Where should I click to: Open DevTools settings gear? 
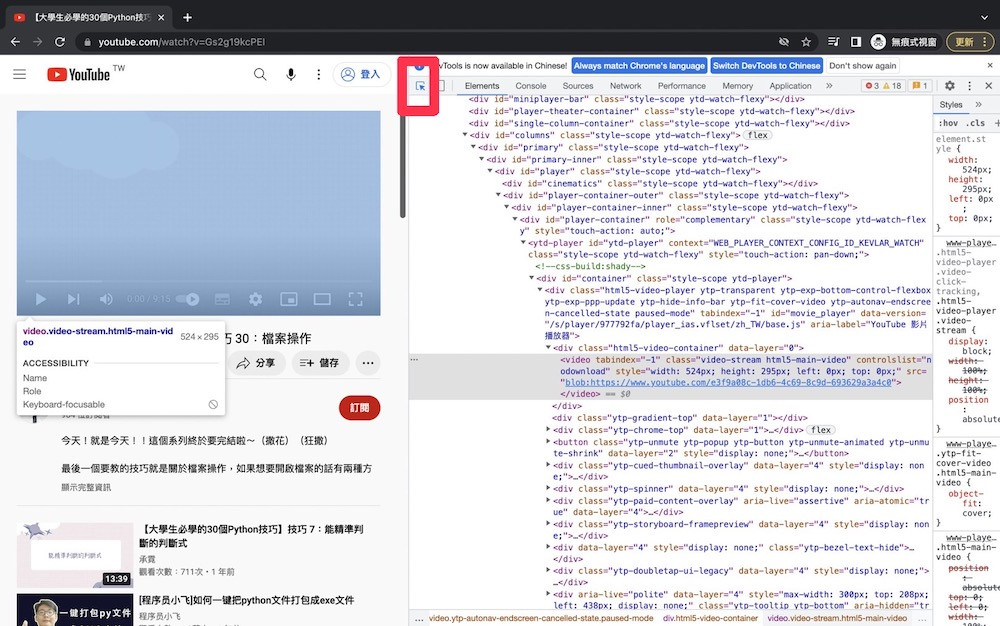tap(950, 85)
